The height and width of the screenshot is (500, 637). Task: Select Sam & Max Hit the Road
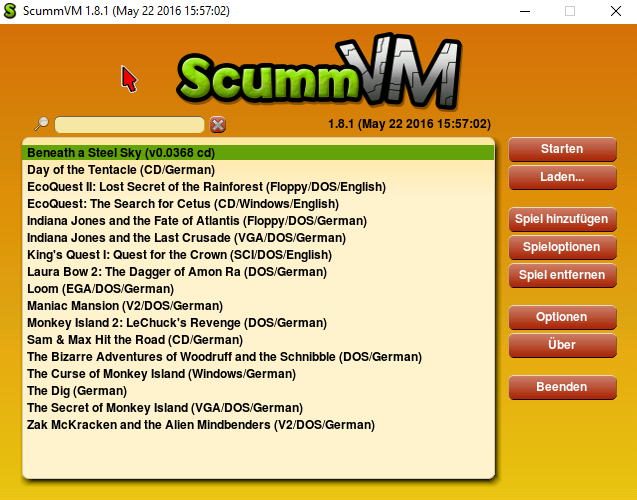point(258,340)
